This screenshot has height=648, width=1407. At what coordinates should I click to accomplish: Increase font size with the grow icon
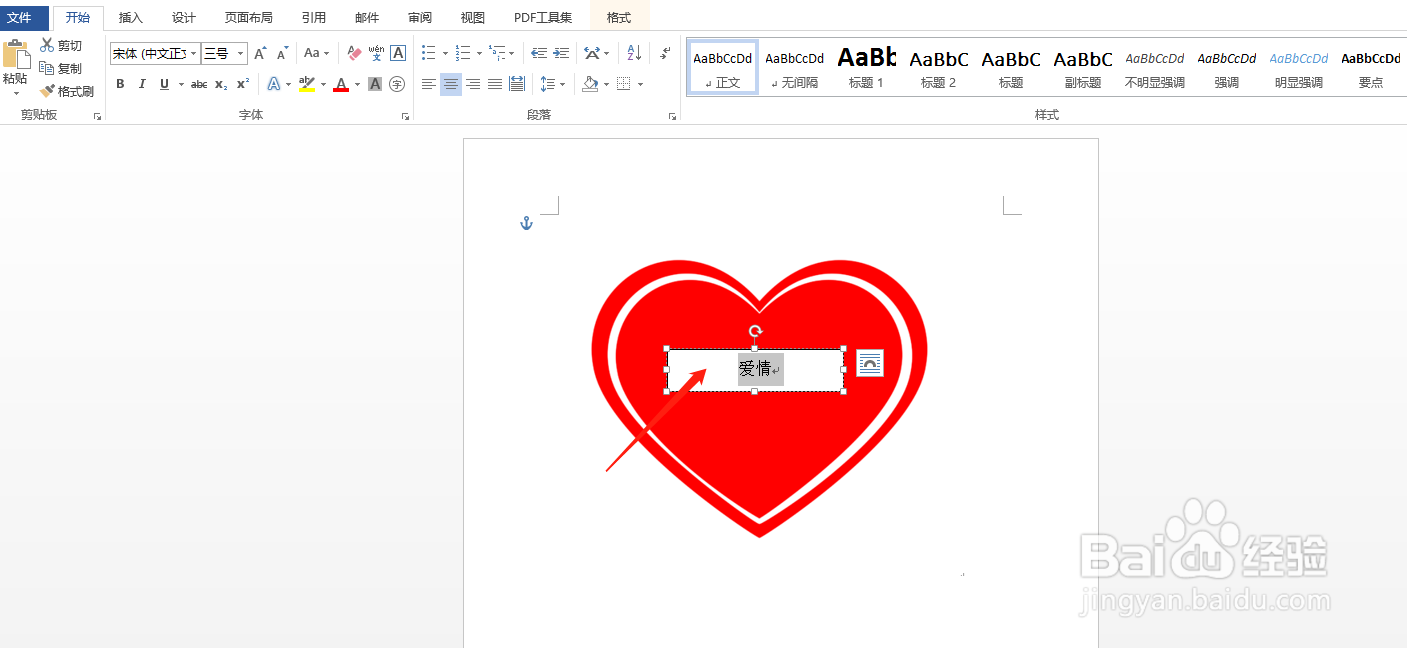pos(260,53)
